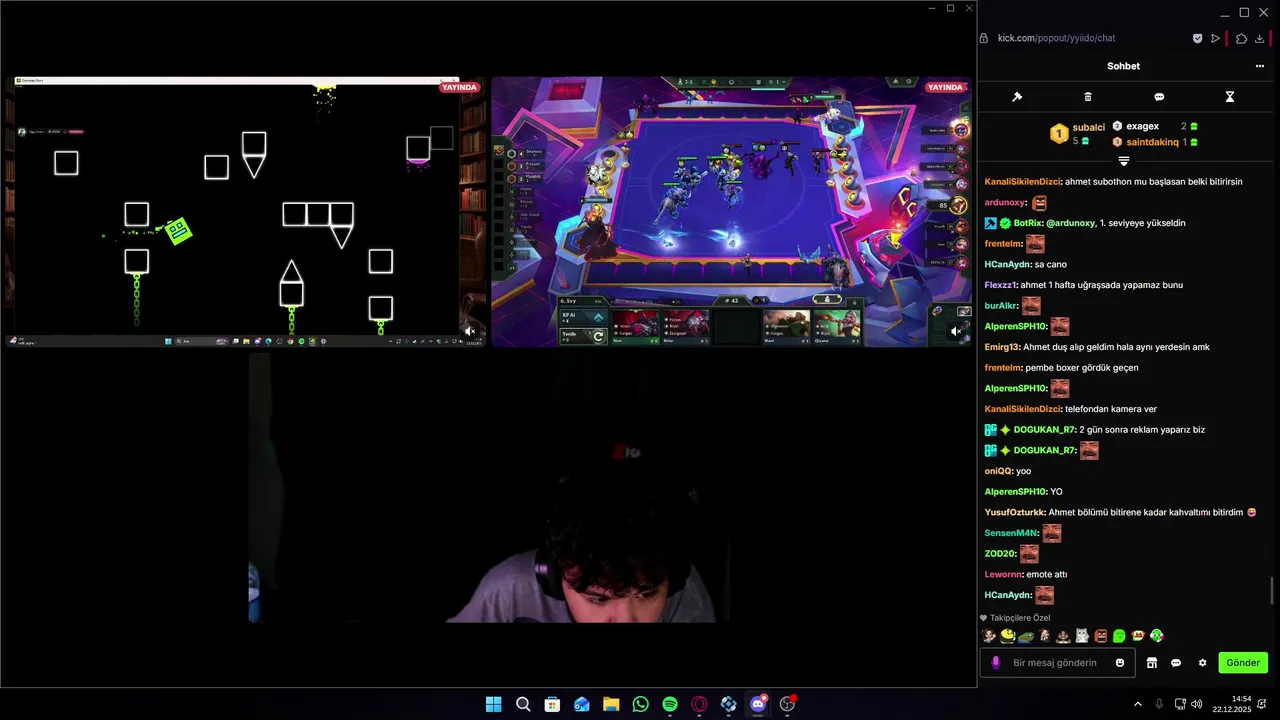
Task: Open Windows taskbar search
Action: [x=523, y=704]
